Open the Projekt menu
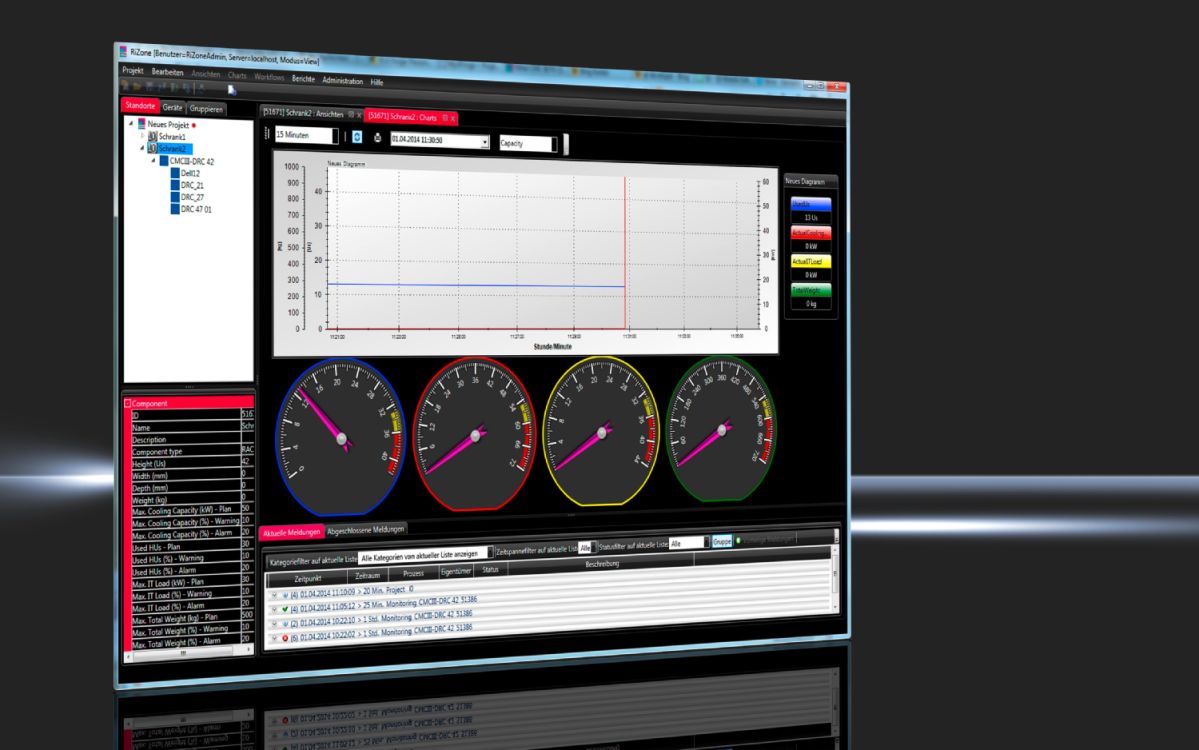Viewport: 1199px width, 750px height. 133,70
